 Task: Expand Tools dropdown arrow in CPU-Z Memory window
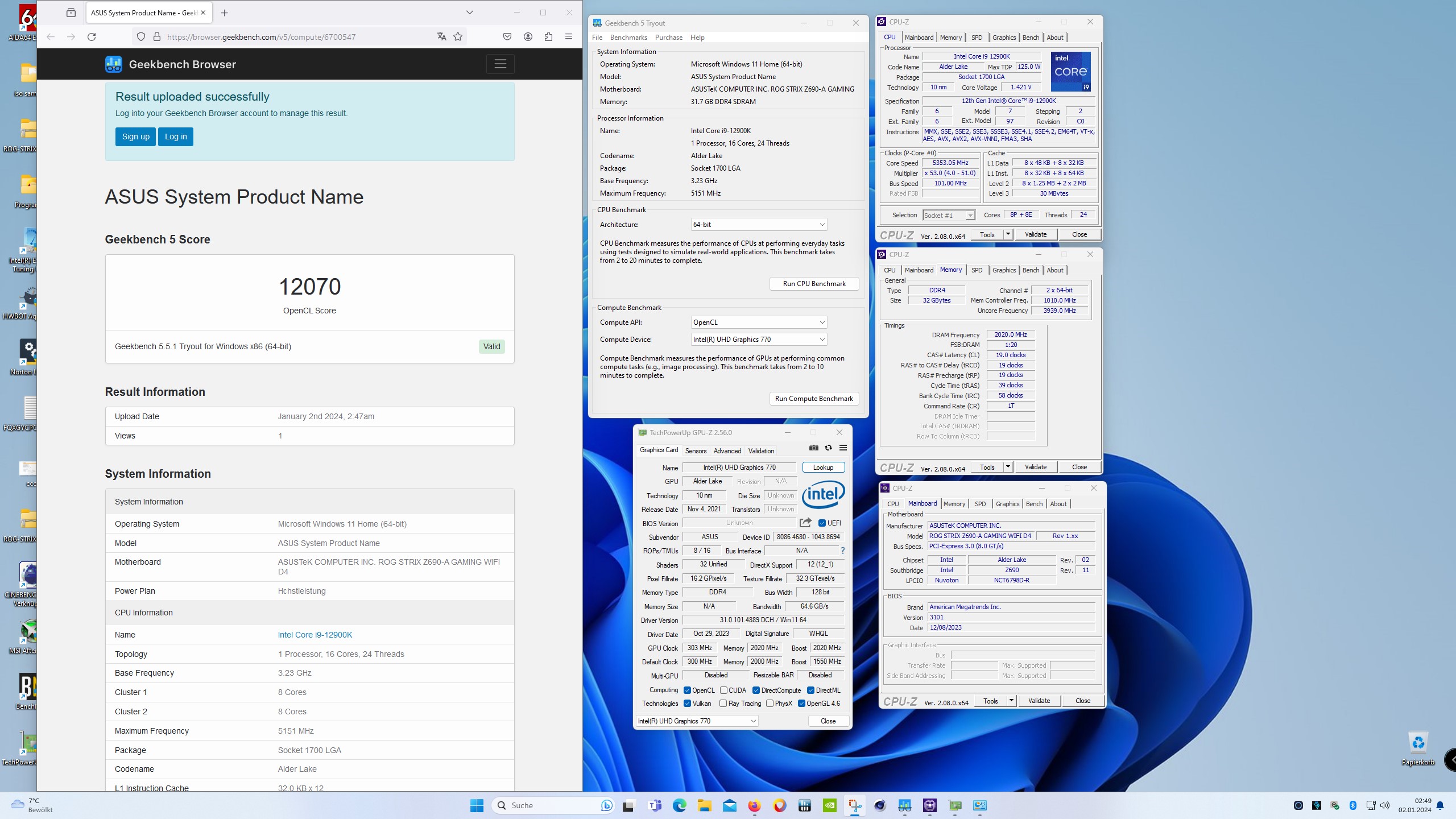click(1008, 466)
